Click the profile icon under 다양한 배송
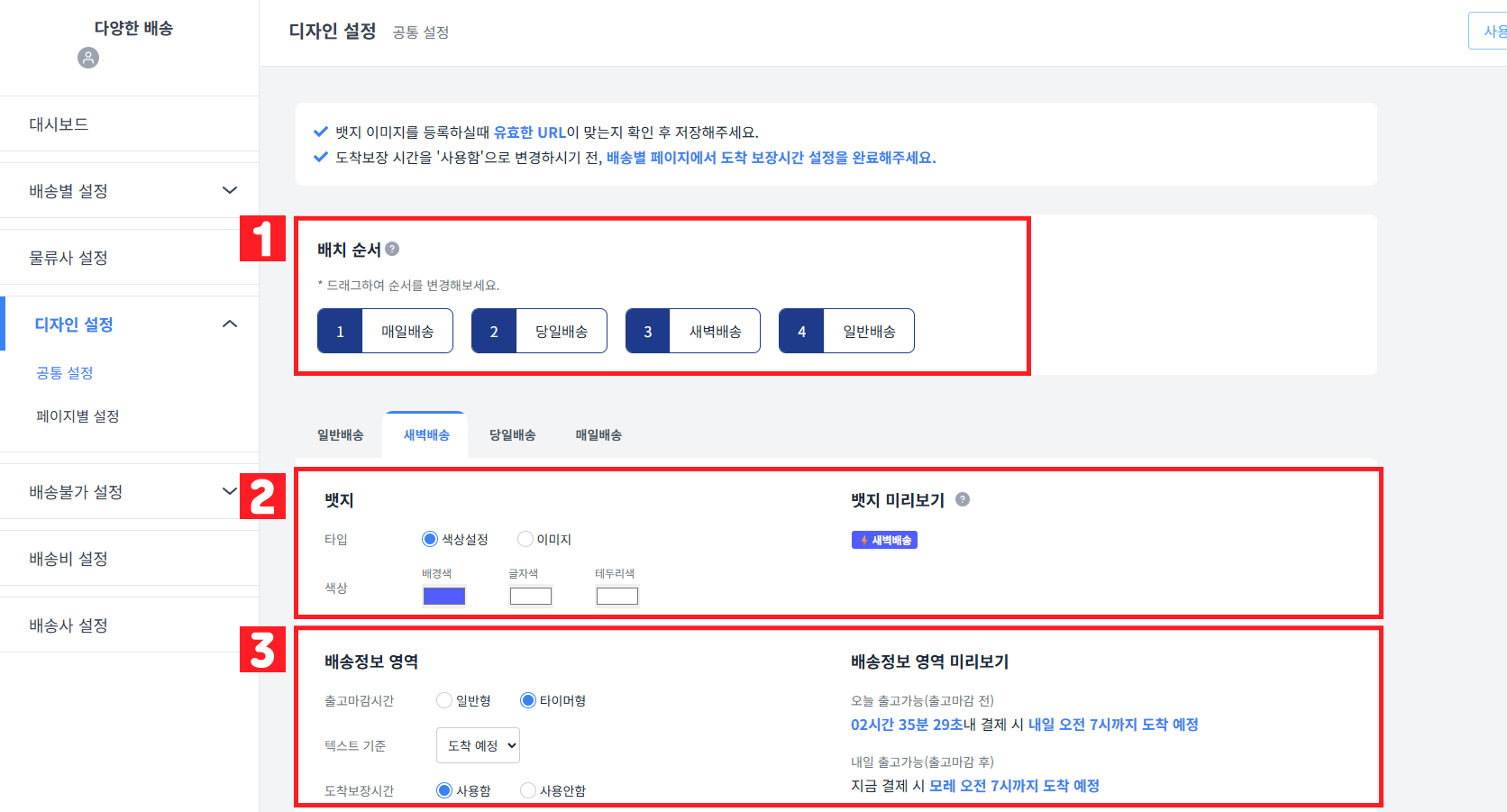1507x812 pixels. (87, 59)
